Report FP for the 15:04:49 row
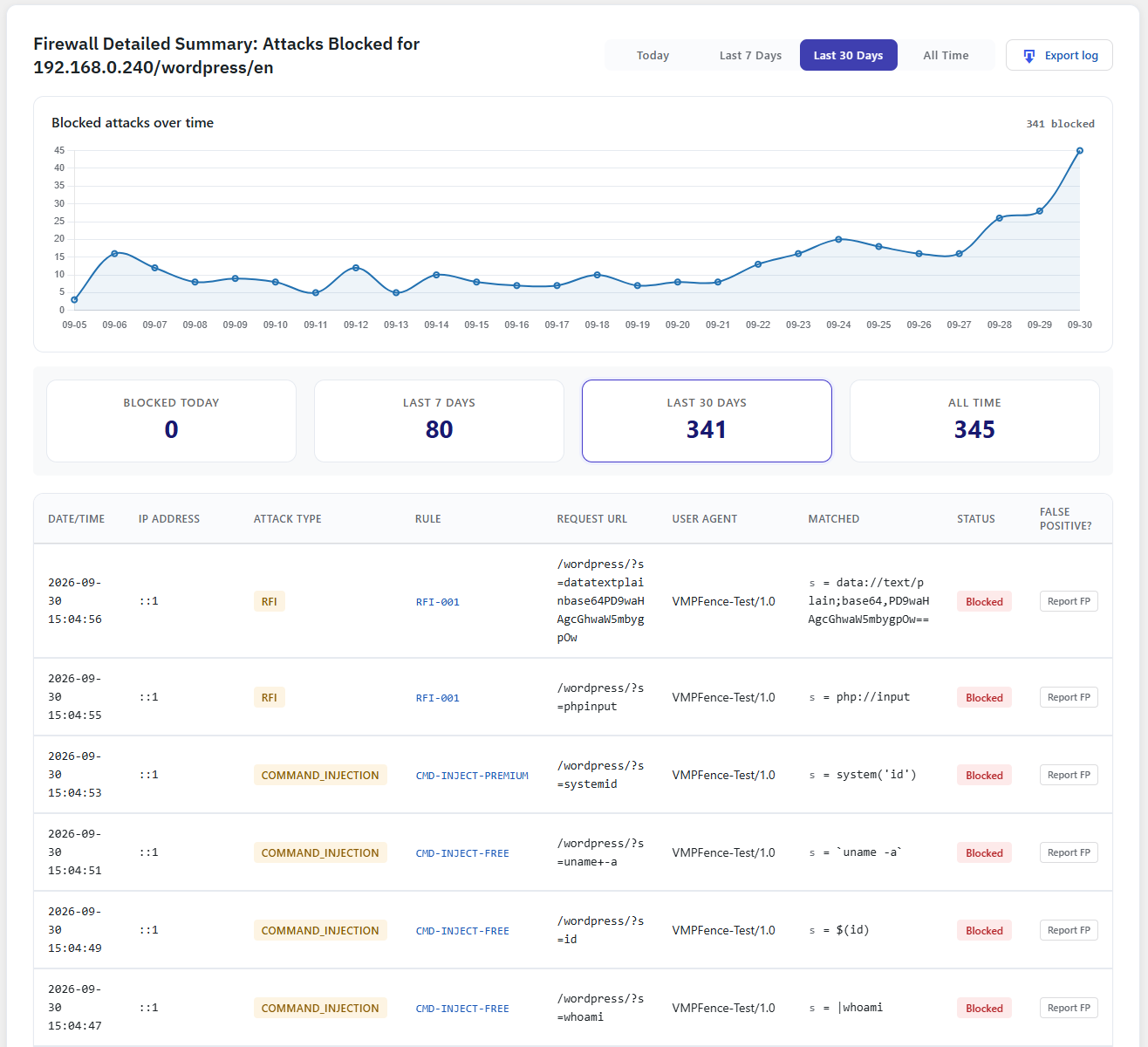 [x=1069, y=930]
